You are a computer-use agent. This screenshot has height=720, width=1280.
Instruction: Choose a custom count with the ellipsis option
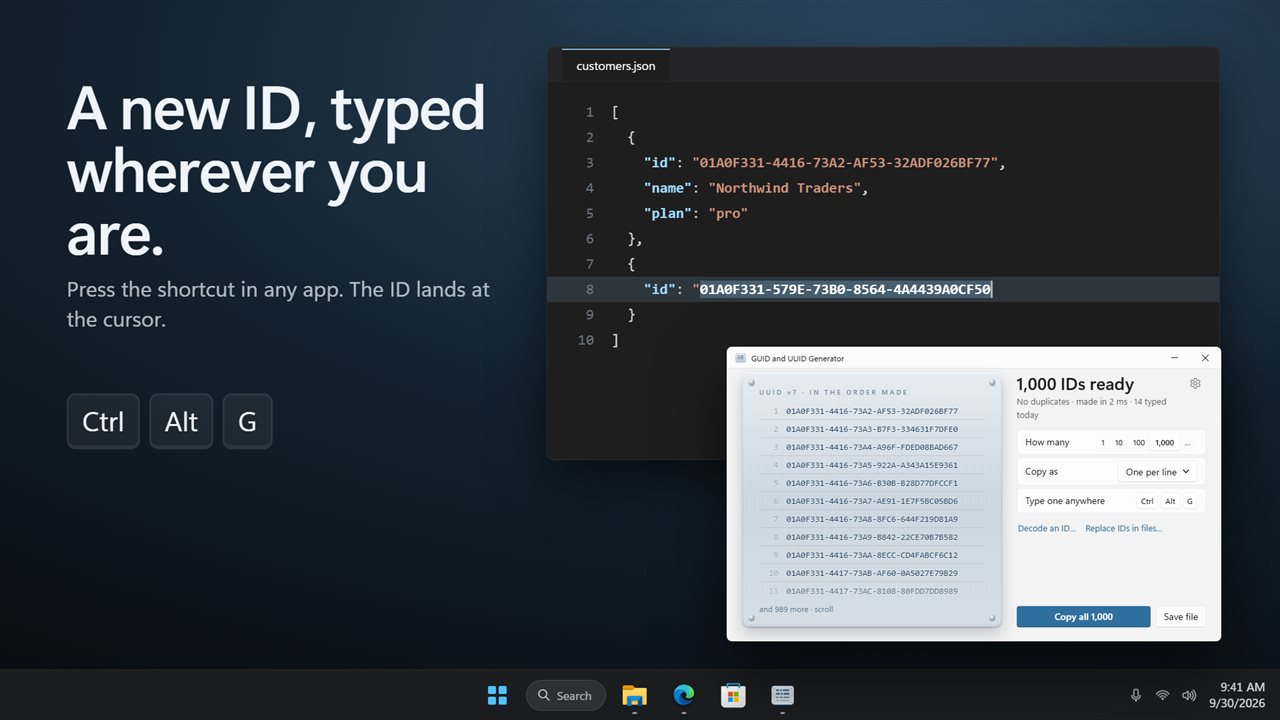point(1187,442)
